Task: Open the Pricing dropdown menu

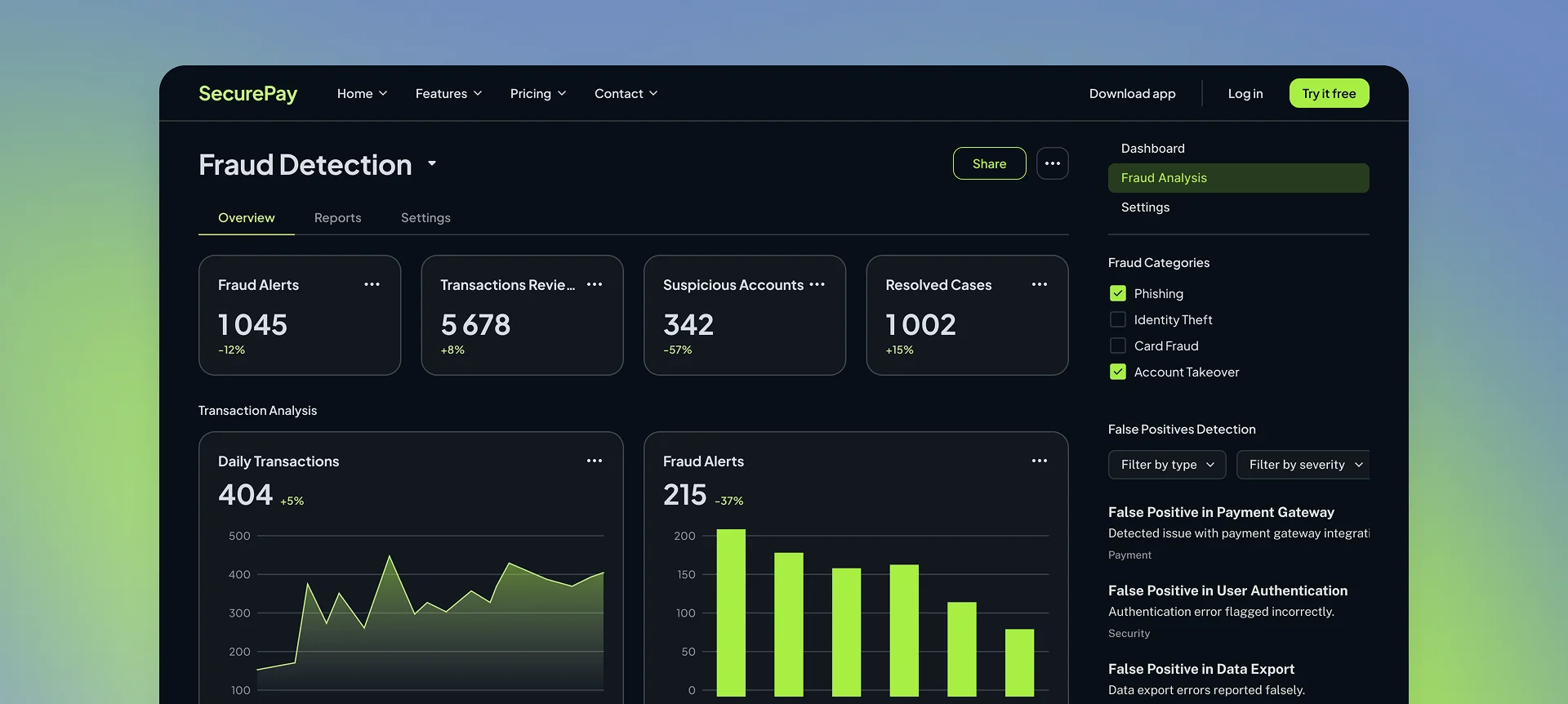Action: (538, 94)
